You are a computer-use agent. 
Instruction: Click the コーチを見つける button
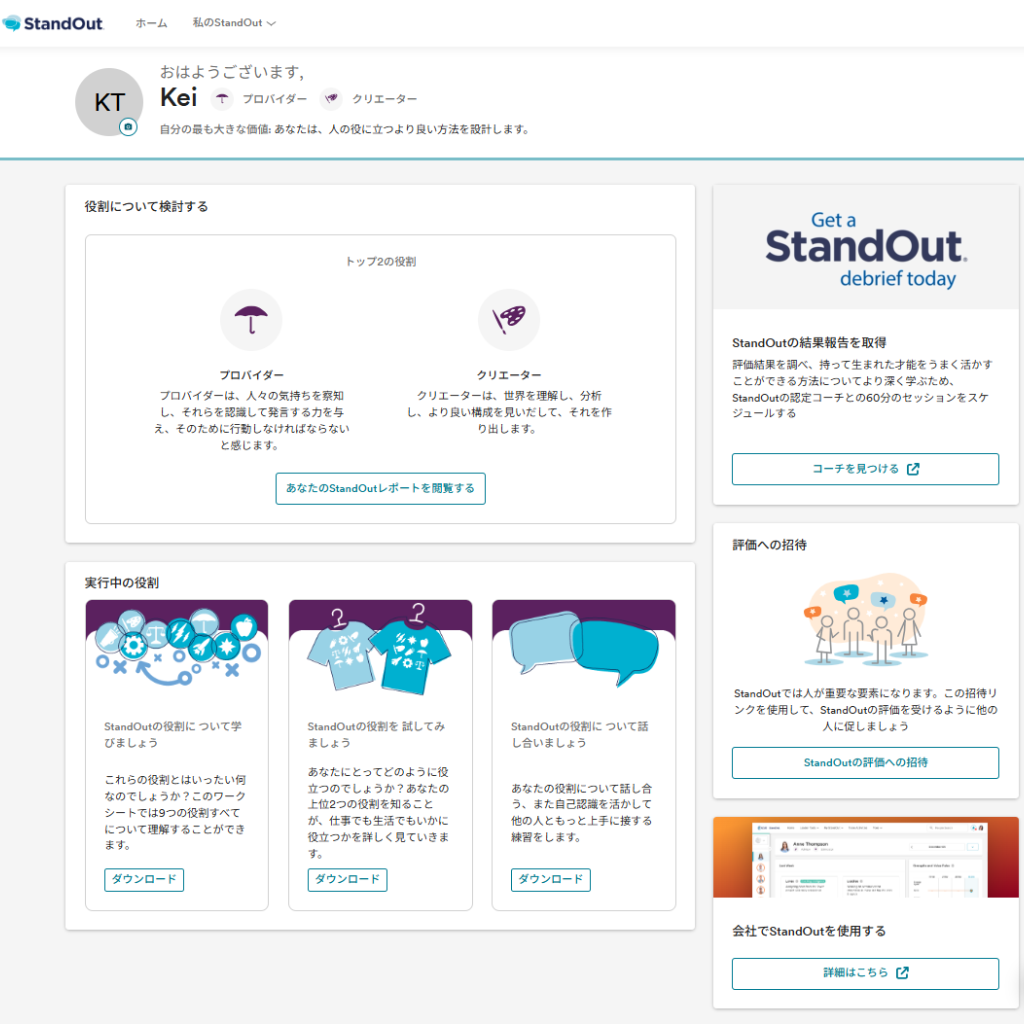point(865,469)
